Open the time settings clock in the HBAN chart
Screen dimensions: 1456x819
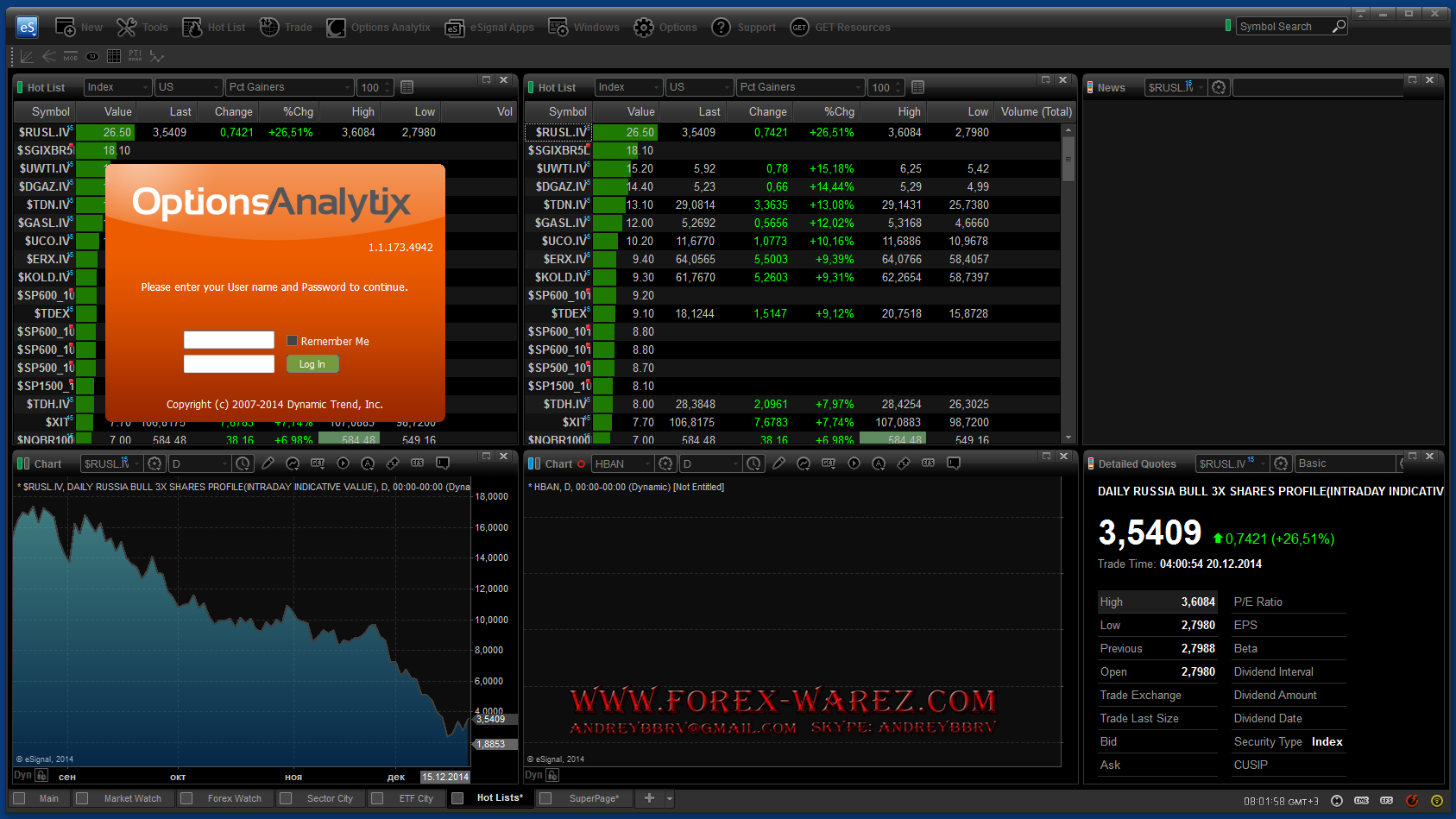(x=753, y=463)
